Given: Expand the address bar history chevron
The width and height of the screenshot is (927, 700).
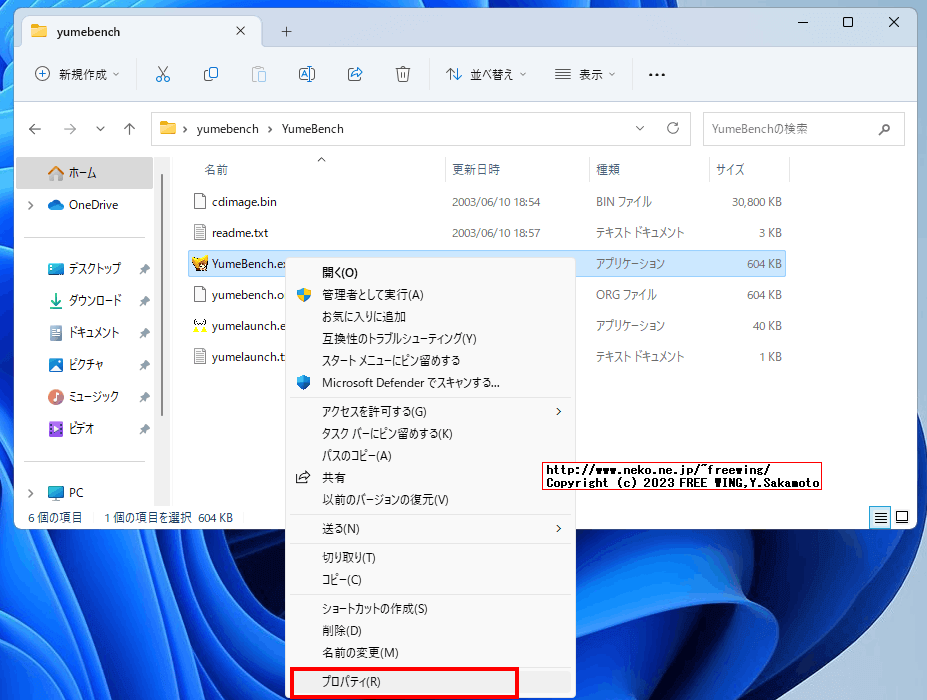Looking at the screenshot, I should click(x=640, y=128).
